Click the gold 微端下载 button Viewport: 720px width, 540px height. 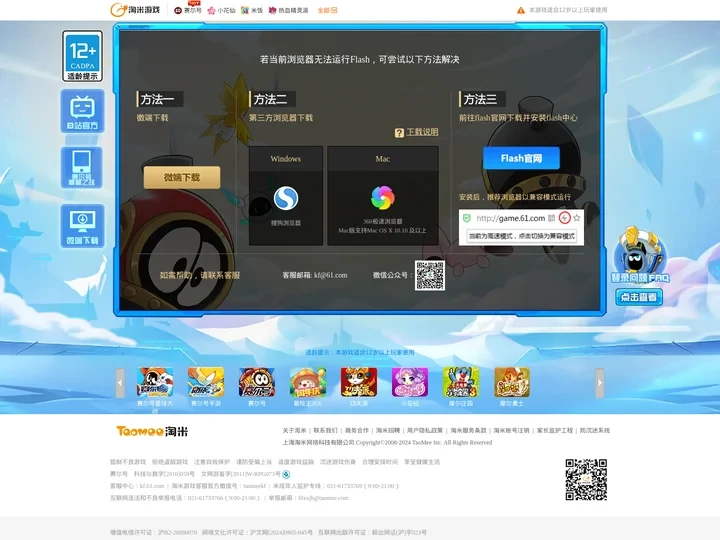[182, 177]
